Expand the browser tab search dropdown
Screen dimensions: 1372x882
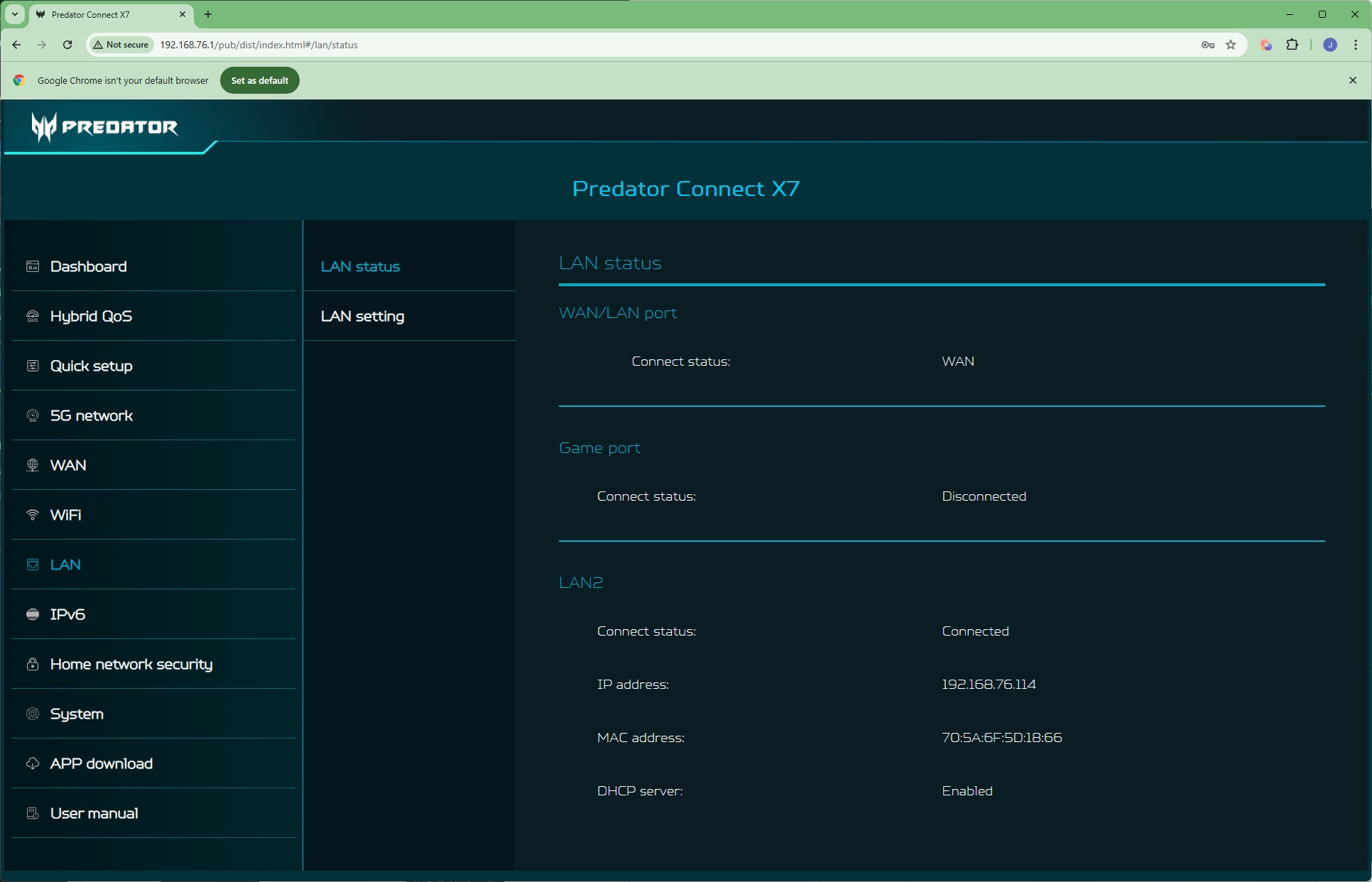coord(14,14)
